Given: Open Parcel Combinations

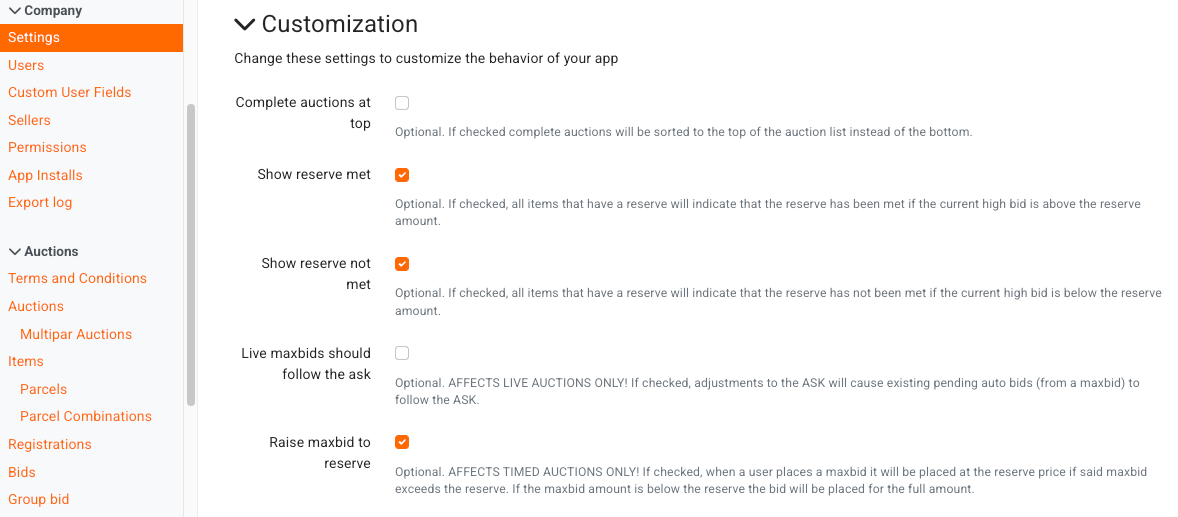Looking at the screenshot, I should click(x=86, y=416).
